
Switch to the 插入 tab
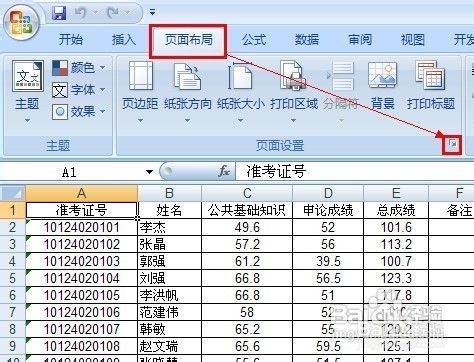point(124,40)
